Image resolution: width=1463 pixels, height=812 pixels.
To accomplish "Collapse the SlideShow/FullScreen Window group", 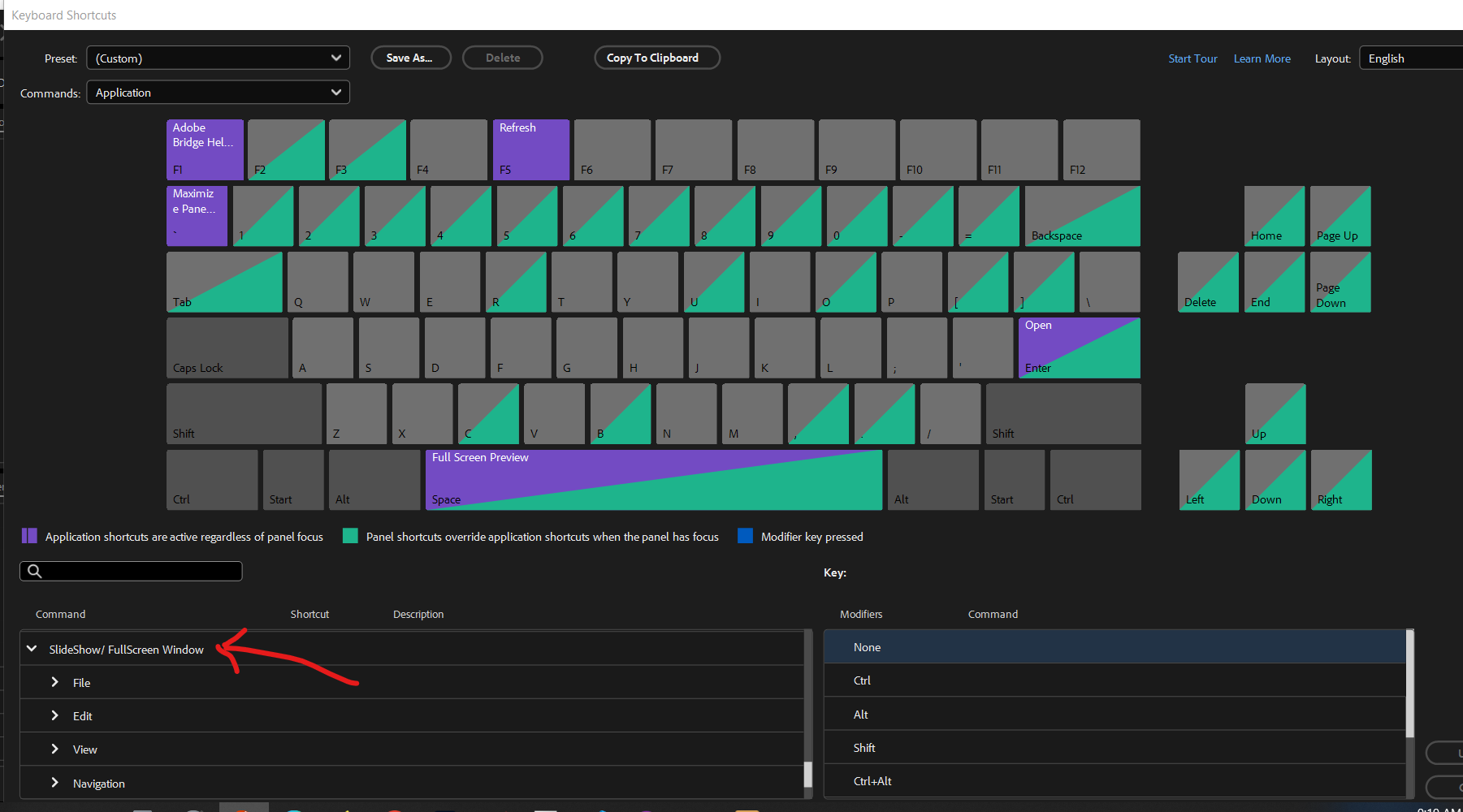I will click(32, 649).
